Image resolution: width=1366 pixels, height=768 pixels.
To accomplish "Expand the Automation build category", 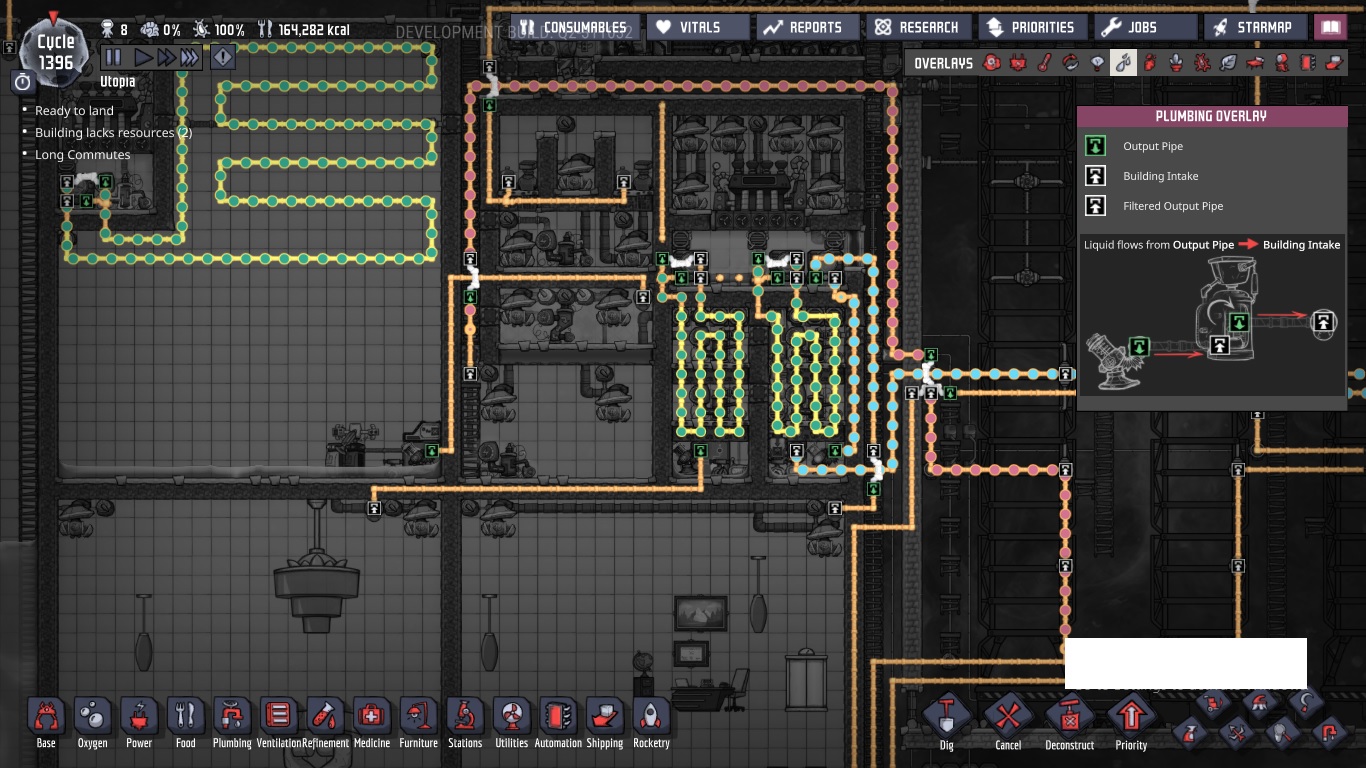I will (558, 722).
